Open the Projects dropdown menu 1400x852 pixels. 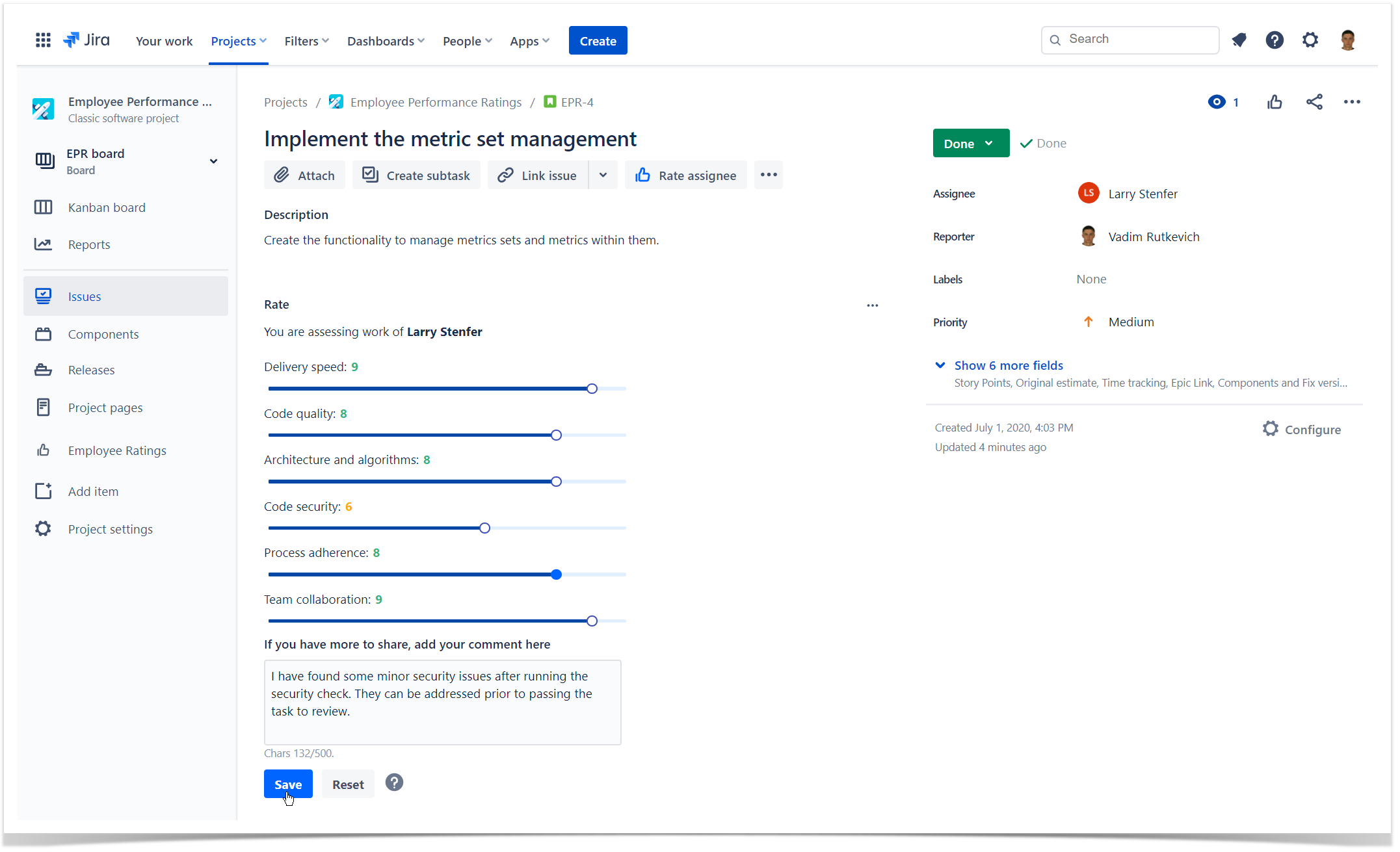click(239, 41)
